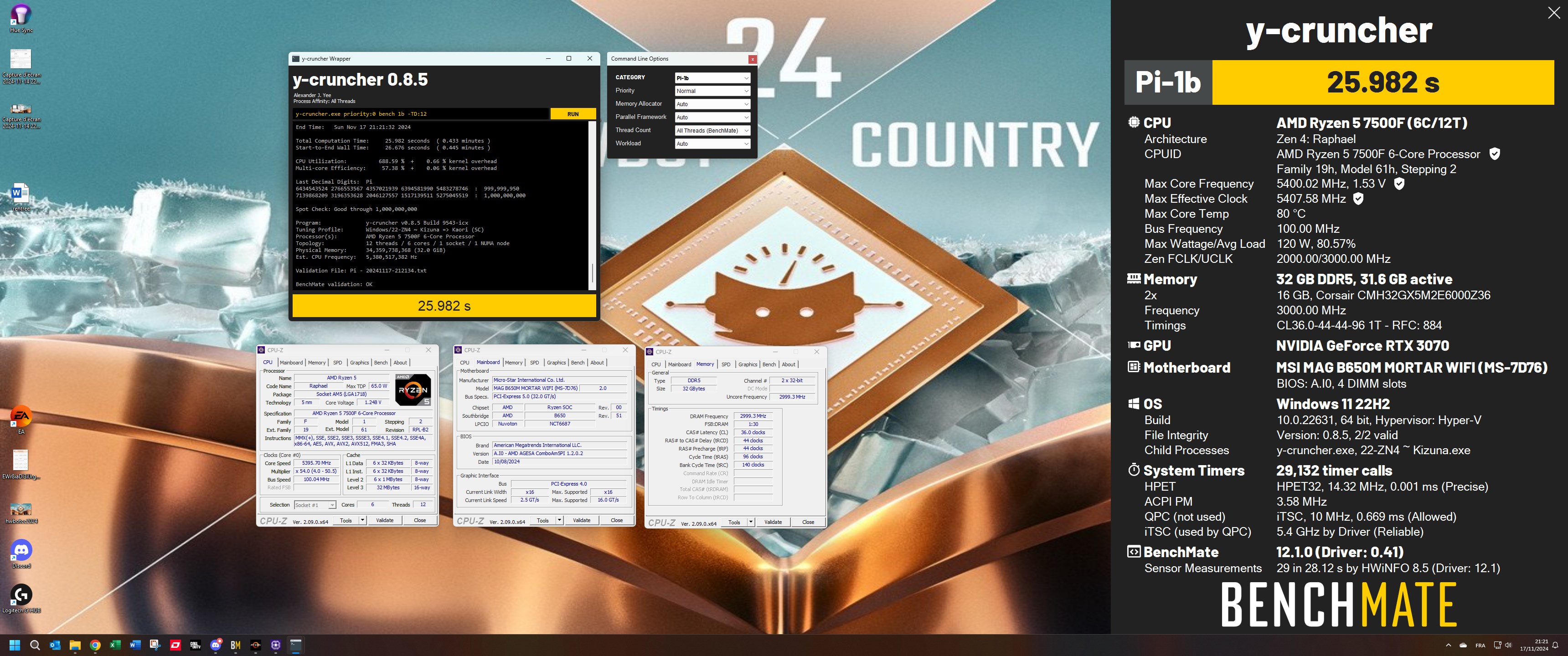Open the Thread Count dropdown
Viewport: 1568px width, 656px height.
tap(712, 130)
